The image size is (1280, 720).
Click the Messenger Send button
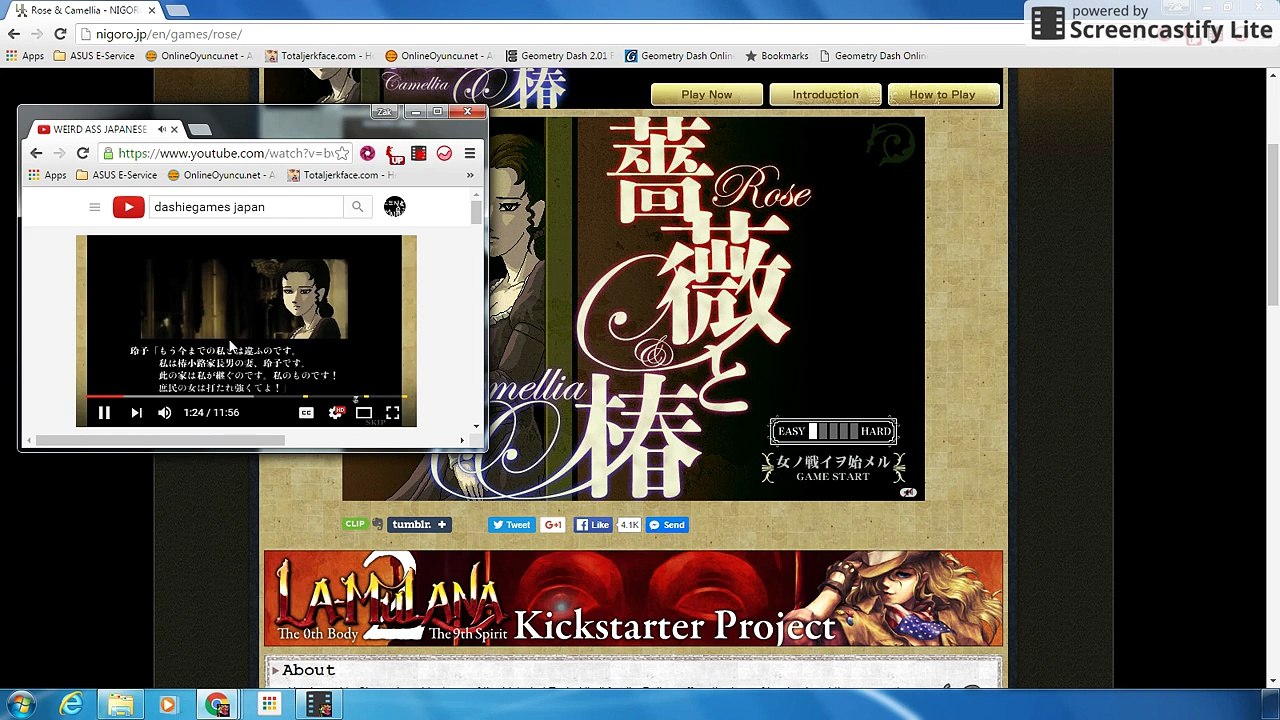667,524
